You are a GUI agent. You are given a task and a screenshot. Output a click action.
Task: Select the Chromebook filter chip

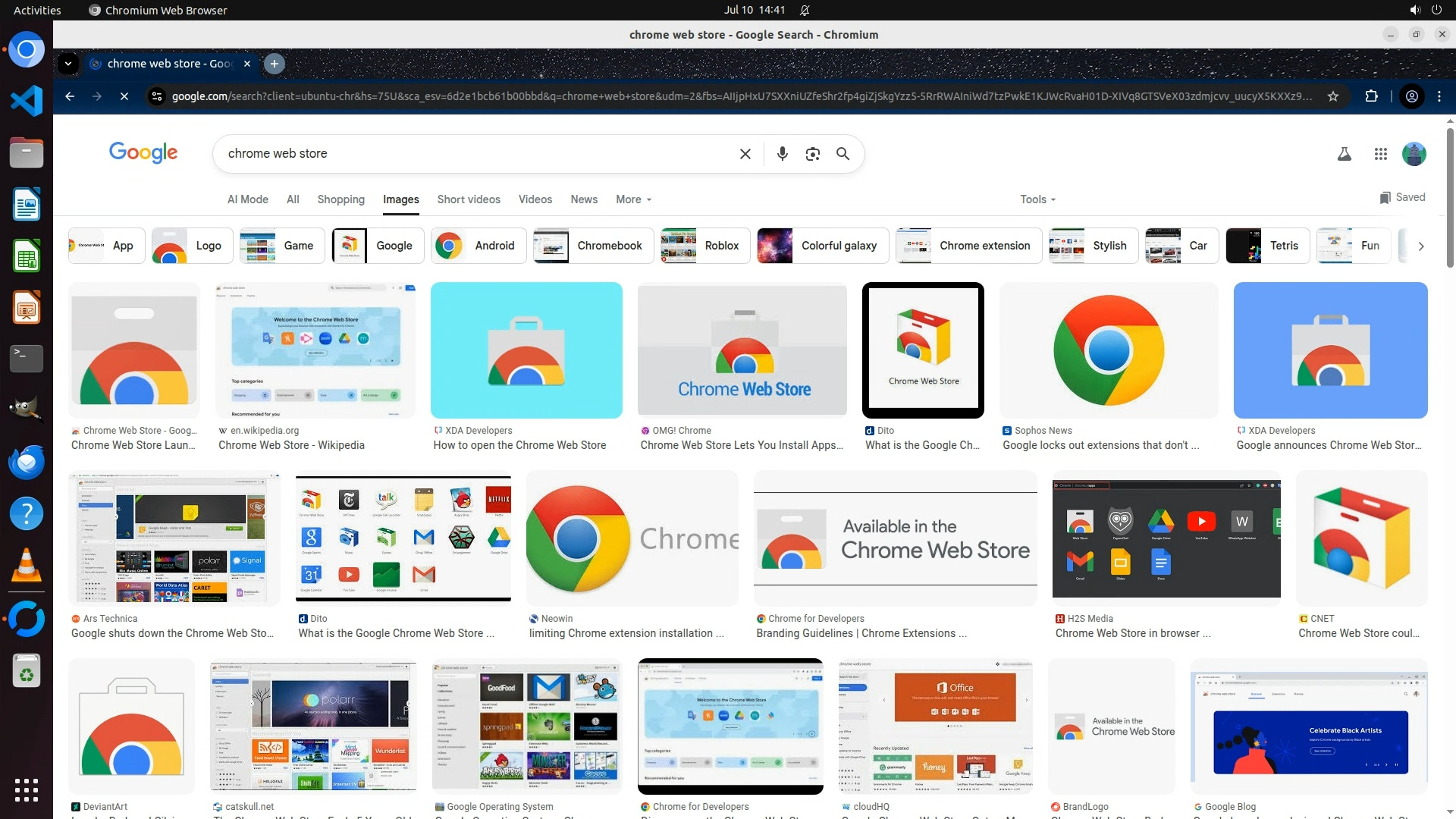click(x=593, y=246)
